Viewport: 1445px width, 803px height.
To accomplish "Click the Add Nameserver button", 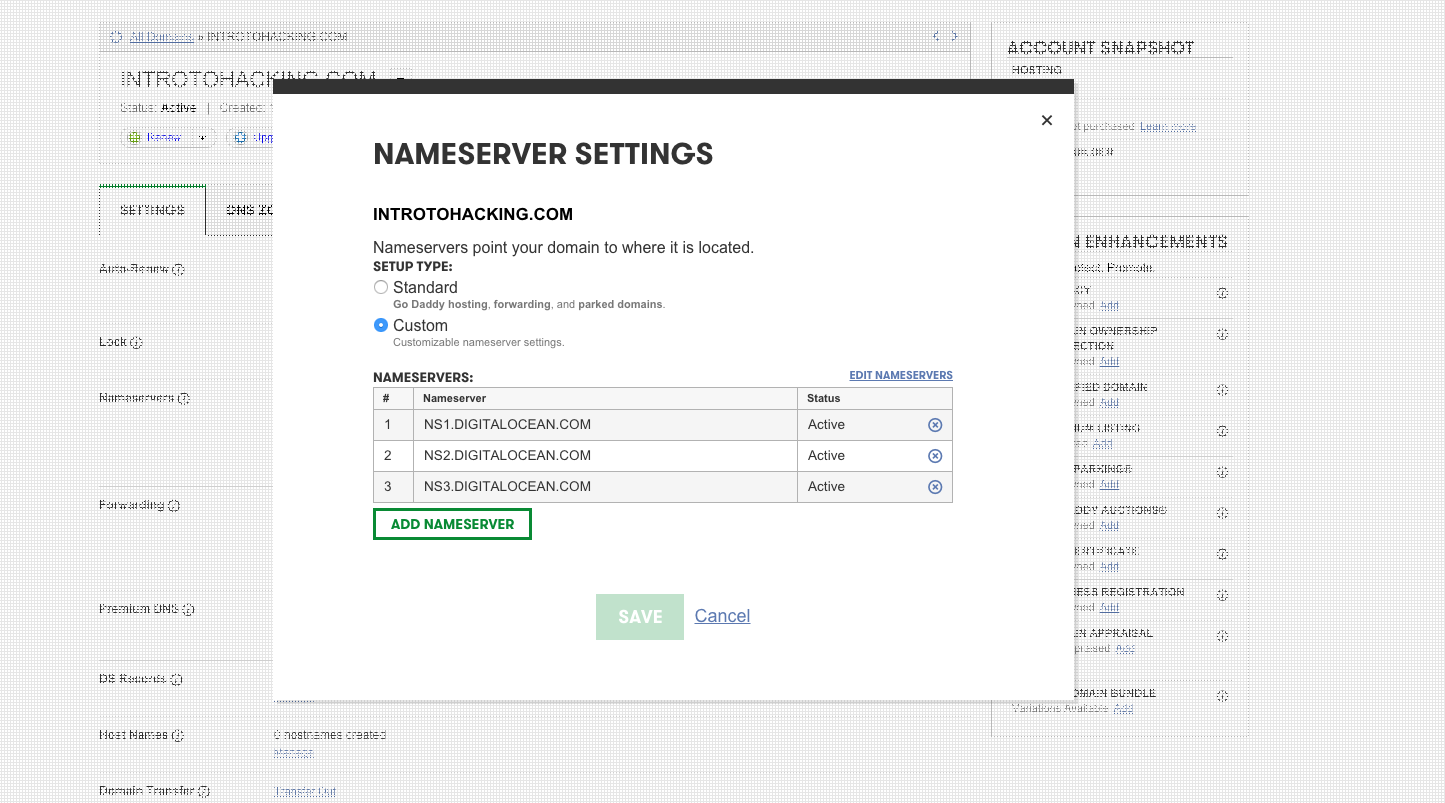I will click(452, 524).
